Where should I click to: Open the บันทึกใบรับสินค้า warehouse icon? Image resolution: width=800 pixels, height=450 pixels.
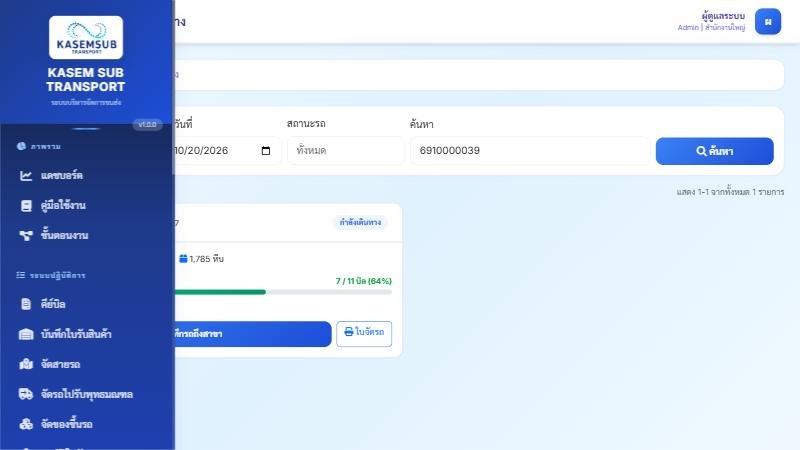(26, 334)
